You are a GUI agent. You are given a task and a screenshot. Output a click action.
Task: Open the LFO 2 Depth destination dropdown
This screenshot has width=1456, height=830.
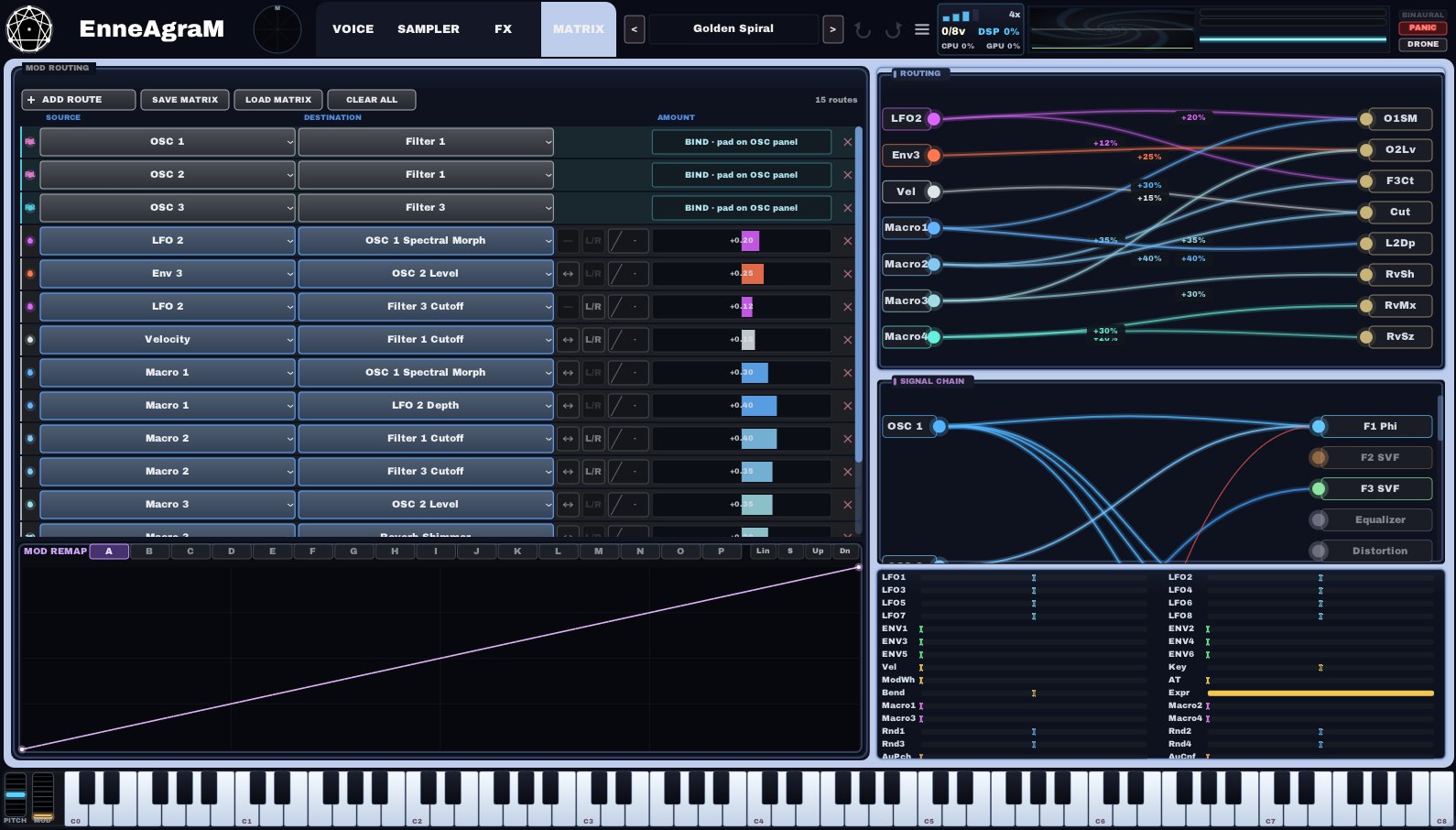tap(426, 406)
